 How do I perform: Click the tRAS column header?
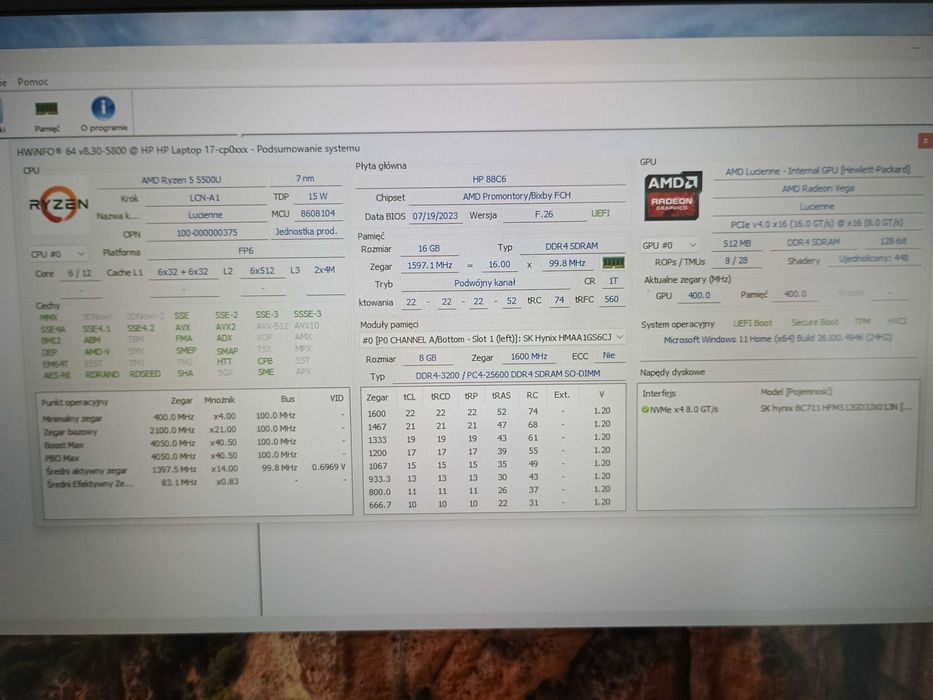tap(501, 395)
